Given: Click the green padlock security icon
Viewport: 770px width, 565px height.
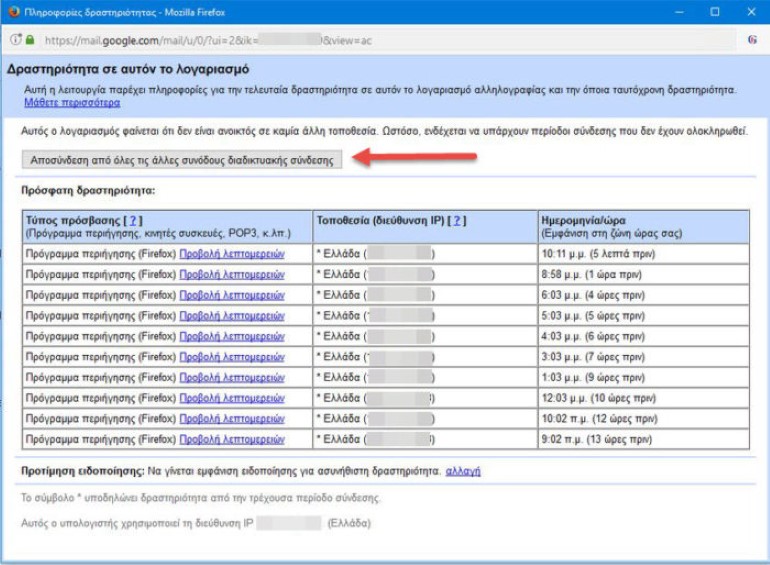Looking at the screenshot, I should tap(29, 40).
